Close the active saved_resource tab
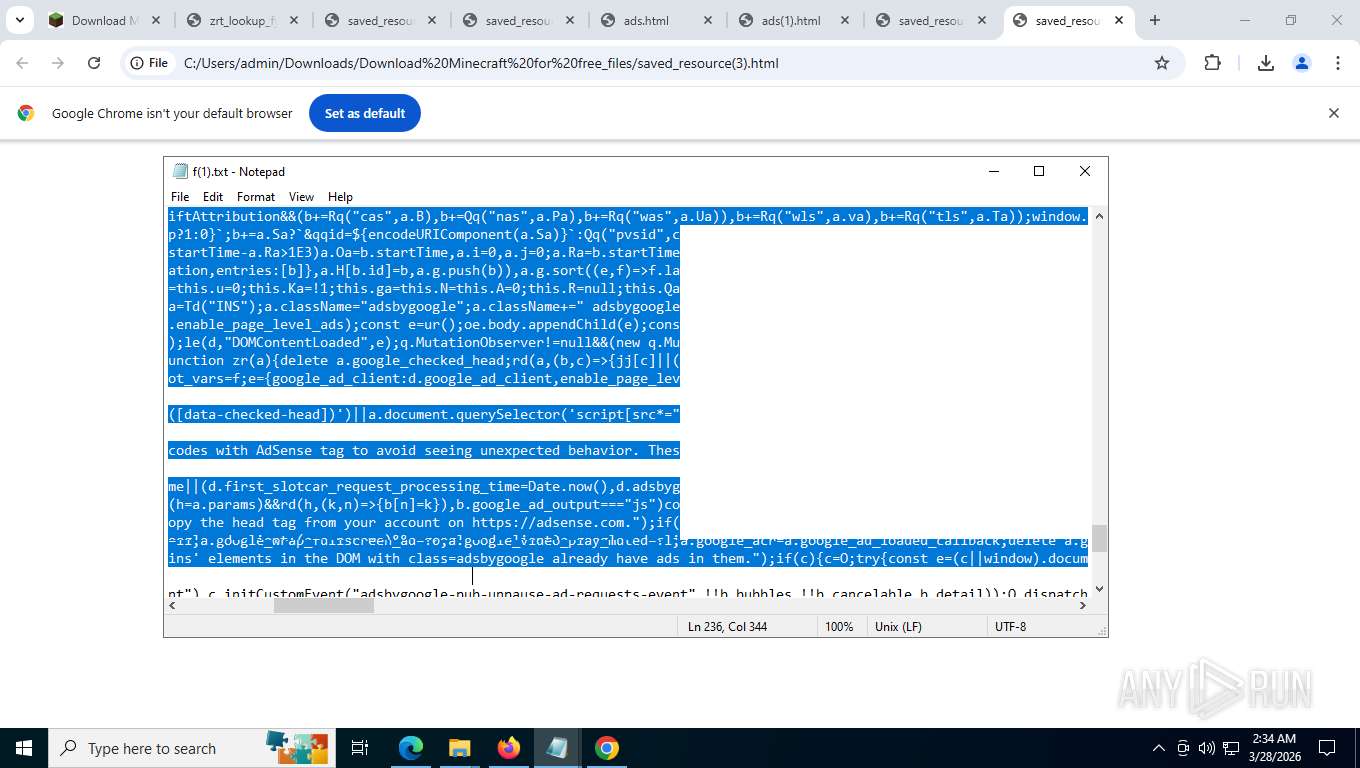This screenshot has height=768, width=1360. (x=1119, y=20)
